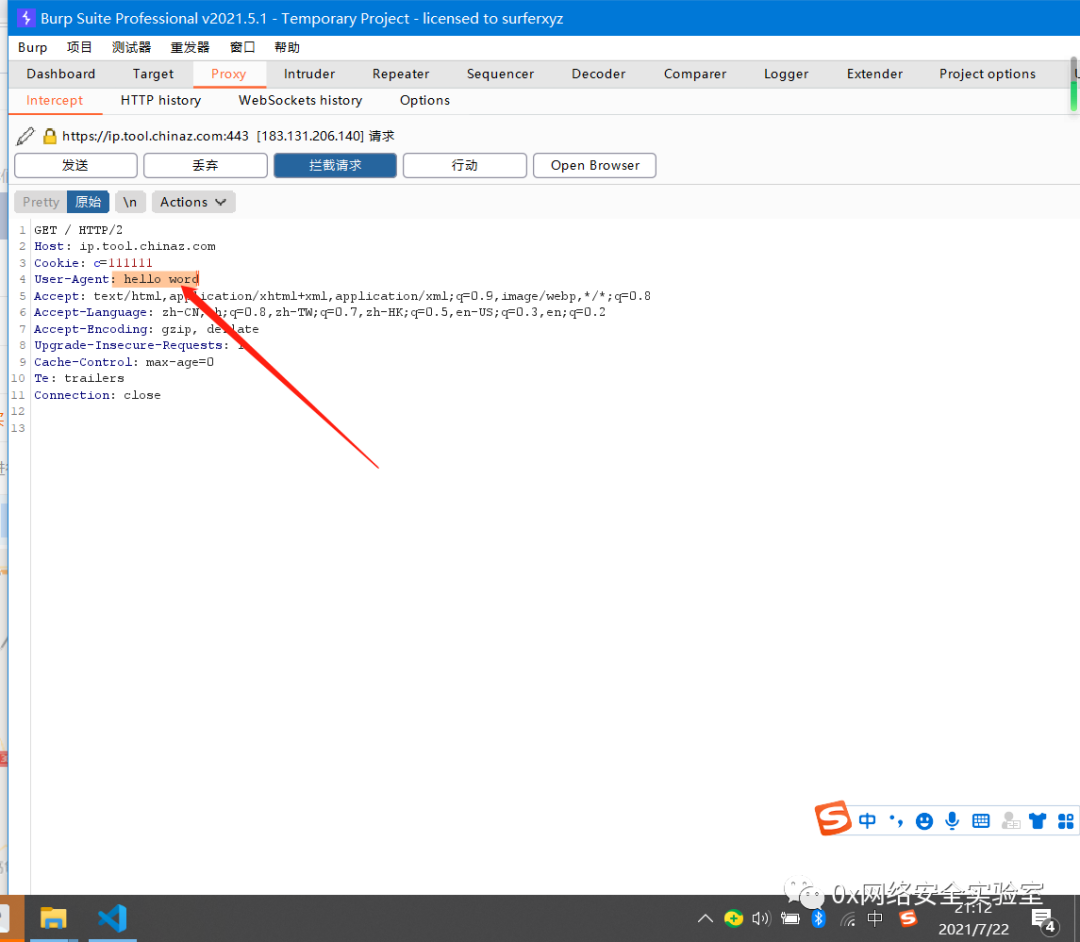Click the Connection: close header line
Viewport: 1080px width, 942px height.
(97, 395)
